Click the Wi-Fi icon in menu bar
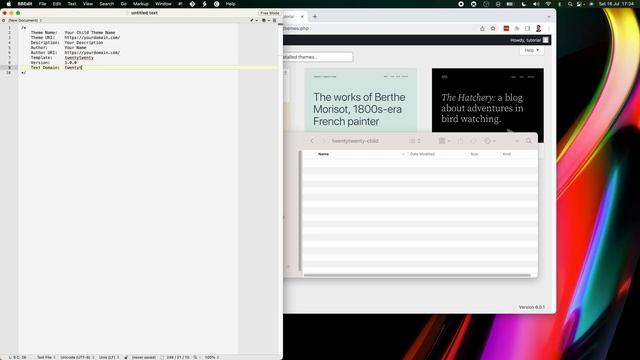640x360 pixels. pos(548,4)
